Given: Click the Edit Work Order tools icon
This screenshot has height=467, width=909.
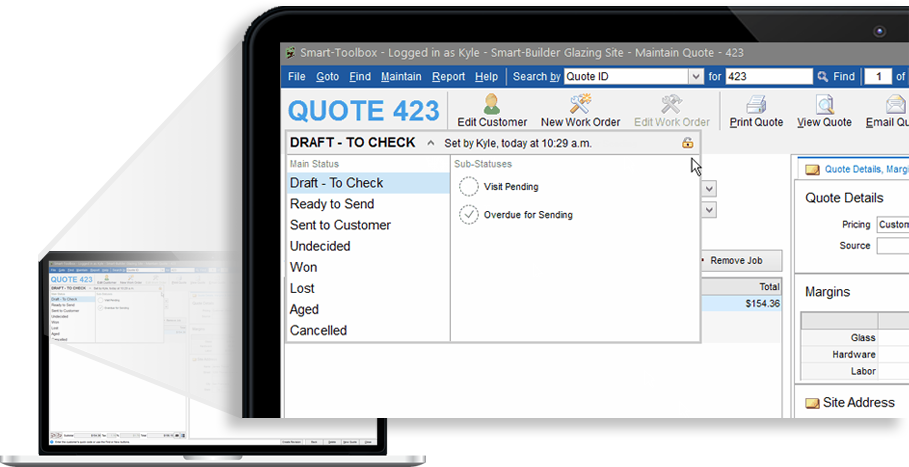Looking at the screenshot, I should 671,104.
